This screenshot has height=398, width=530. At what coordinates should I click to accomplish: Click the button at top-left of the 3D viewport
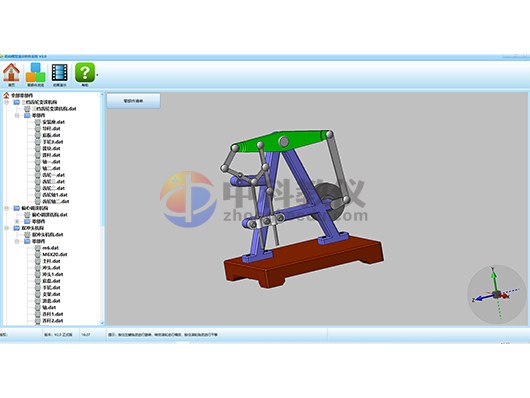click(x=134, y=101)
